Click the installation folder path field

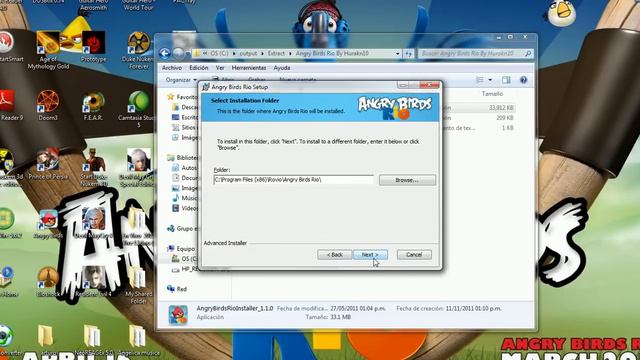(293, 180)
